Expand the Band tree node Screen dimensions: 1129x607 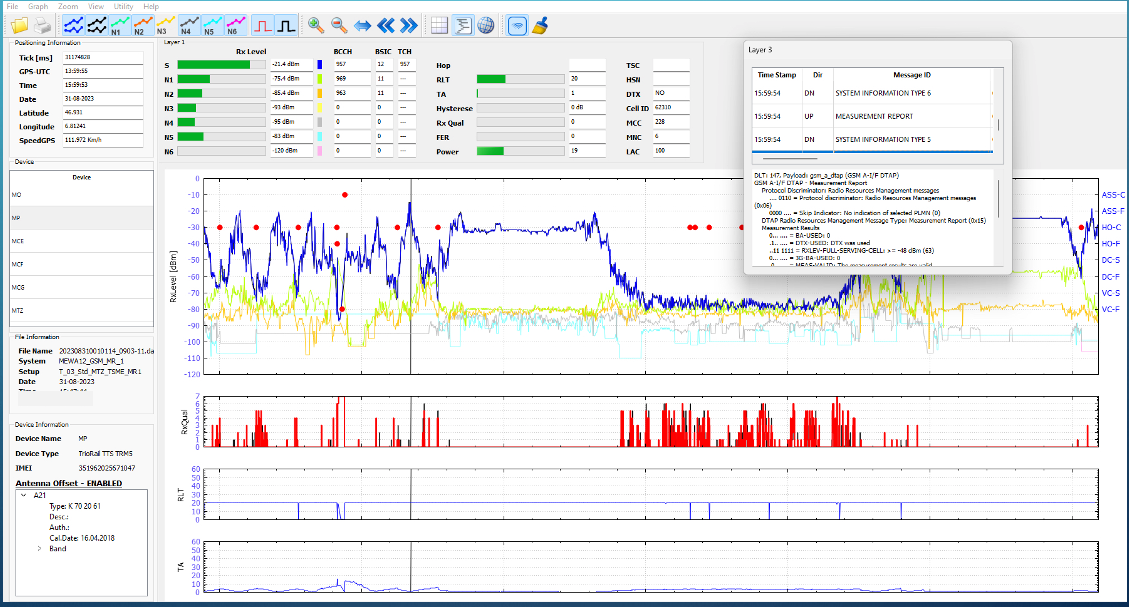pyautogui.click(x=40, y=548)
